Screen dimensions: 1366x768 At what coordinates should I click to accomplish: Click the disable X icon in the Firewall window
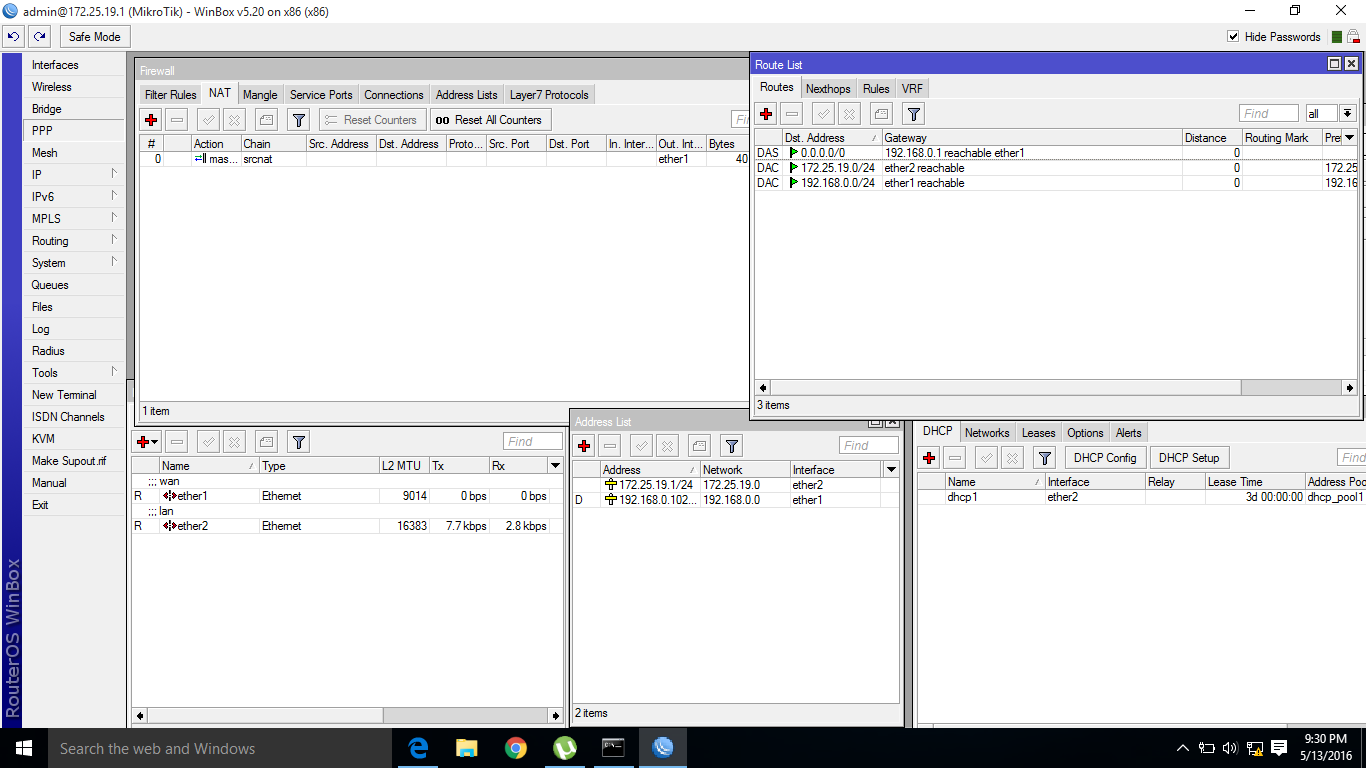(234, 120)
